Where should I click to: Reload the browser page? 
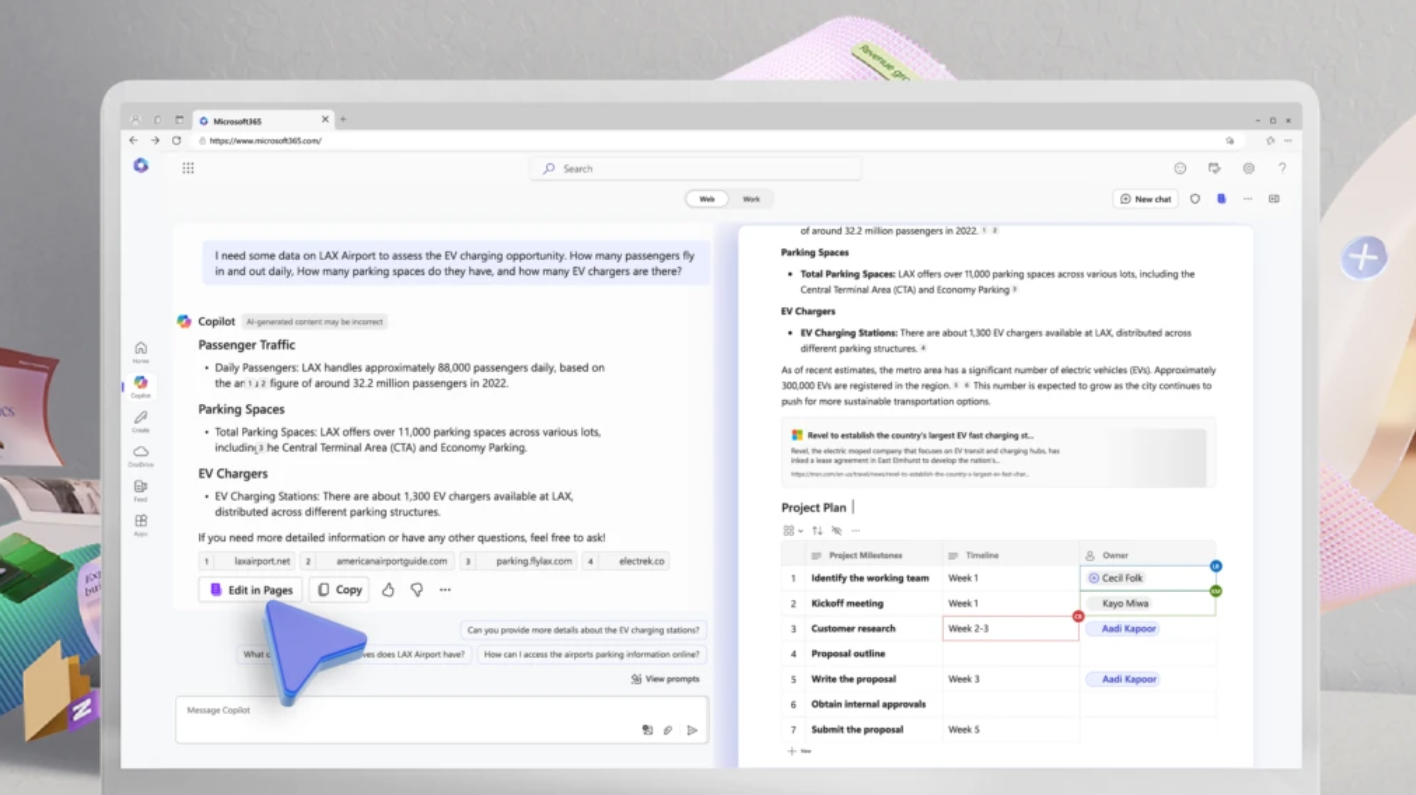point(176,141)
